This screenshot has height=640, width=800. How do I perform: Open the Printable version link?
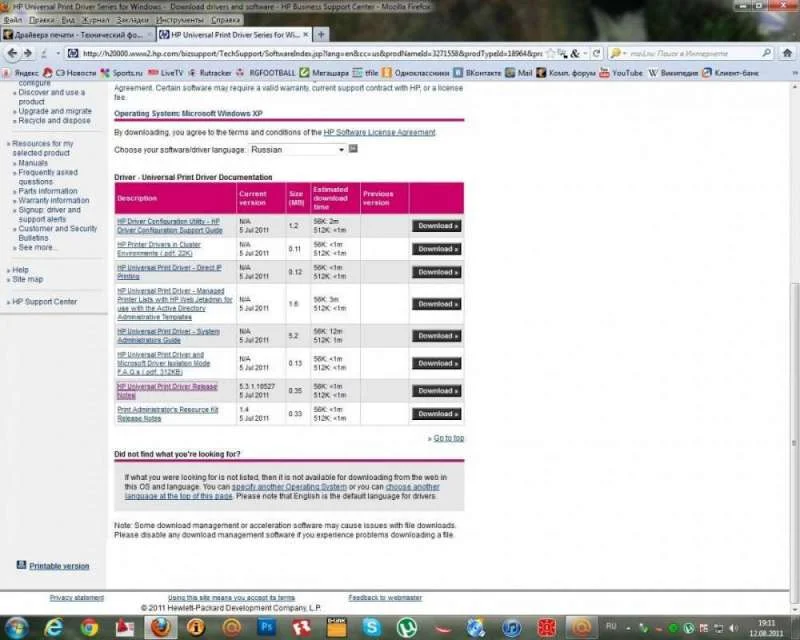pos(59,565)
